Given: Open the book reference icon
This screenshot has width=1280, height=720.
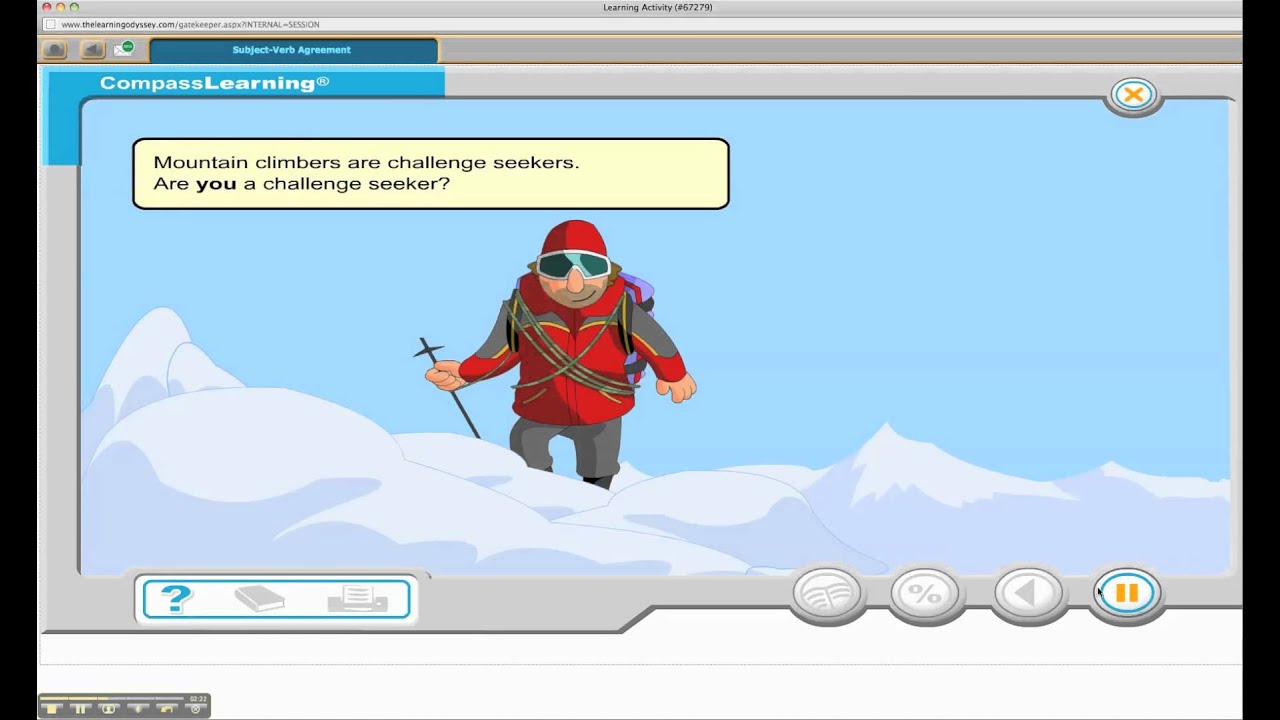Looking at the screenshot, I should click(x=260, y=599).
